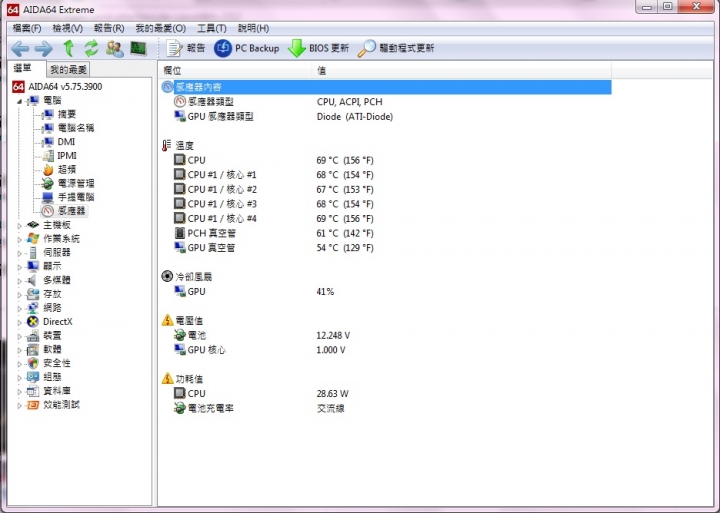Select the 裝置 tree item
720x513 pixels.
(52, 336)
